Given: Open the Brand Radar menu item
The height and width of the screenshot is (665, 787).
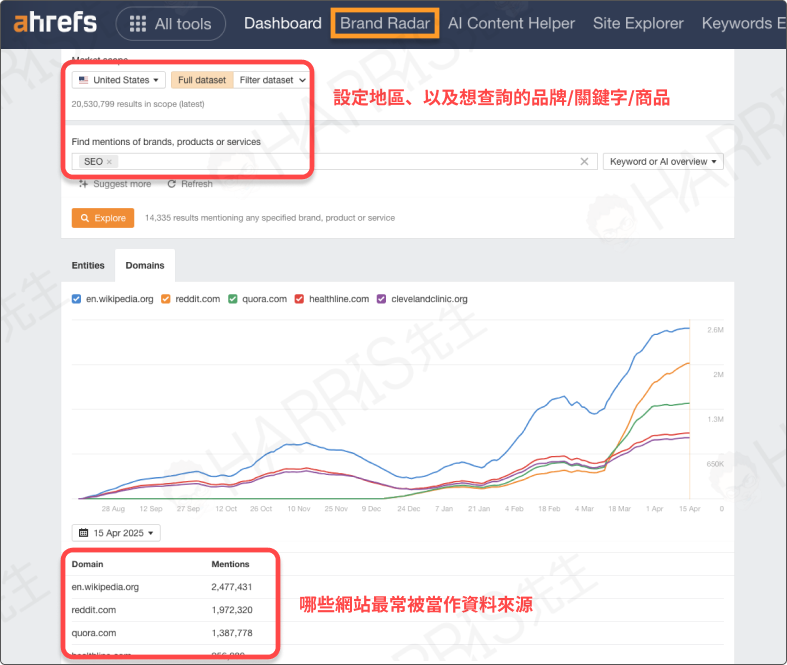Looking at the screenshot, I should coord(385,23).
